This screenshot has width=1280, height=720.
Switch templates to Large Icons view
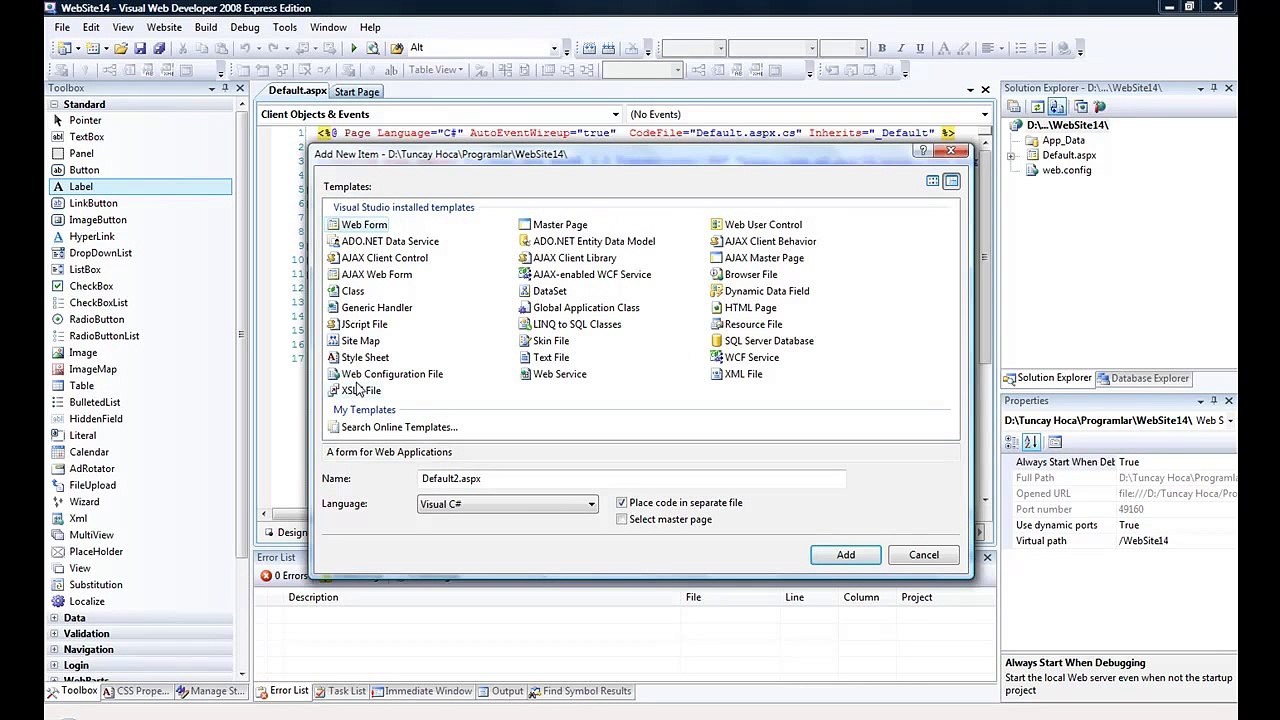tap(933, 182)
